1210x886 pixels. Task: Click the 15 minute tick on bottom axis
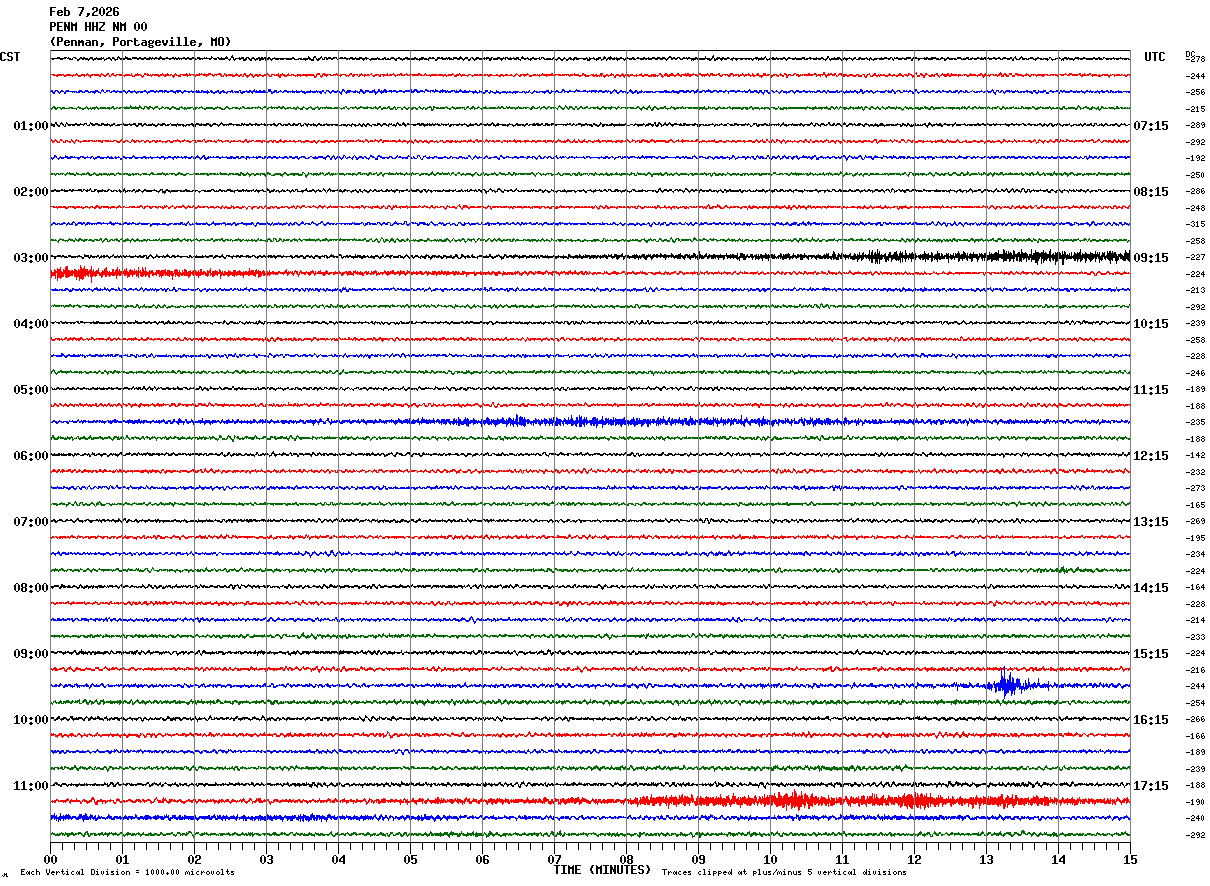click(x=1129, y=859)
